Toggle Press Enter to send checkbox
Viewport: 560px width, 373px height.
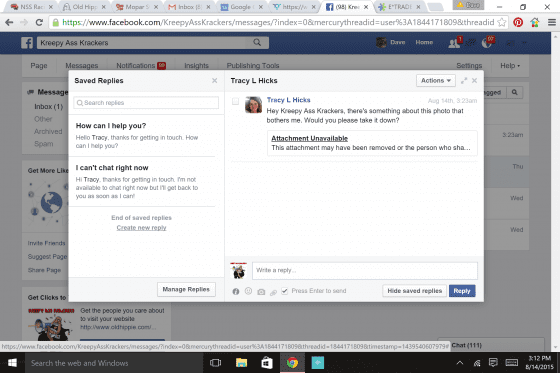[x=285, y=291]
